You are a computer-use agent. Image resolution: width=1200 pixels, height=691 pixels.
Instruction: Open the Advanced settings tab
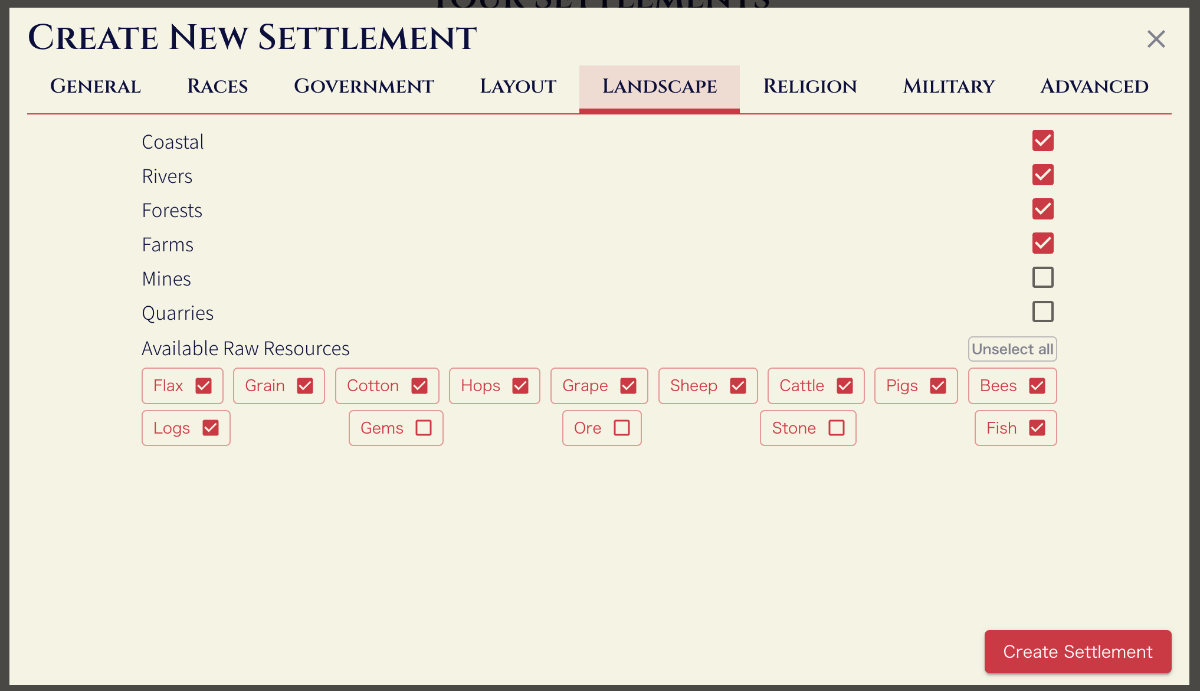click(x=1094, y=87)
